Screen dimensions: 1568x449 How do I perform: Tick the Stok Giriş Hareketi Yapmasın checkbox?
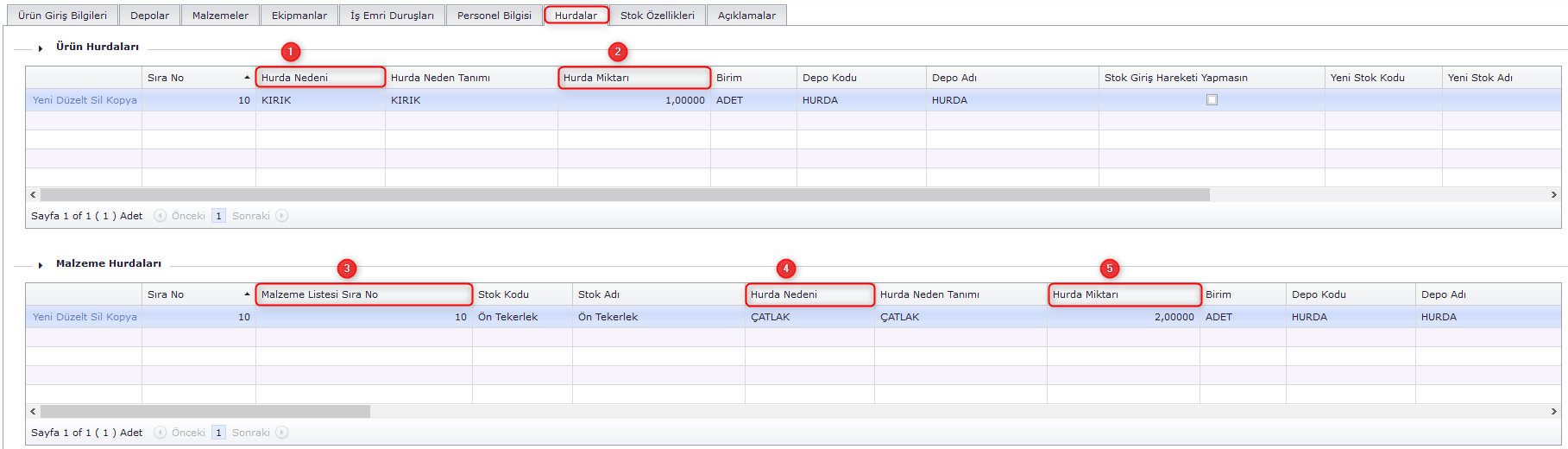[x=1212, y=100]
